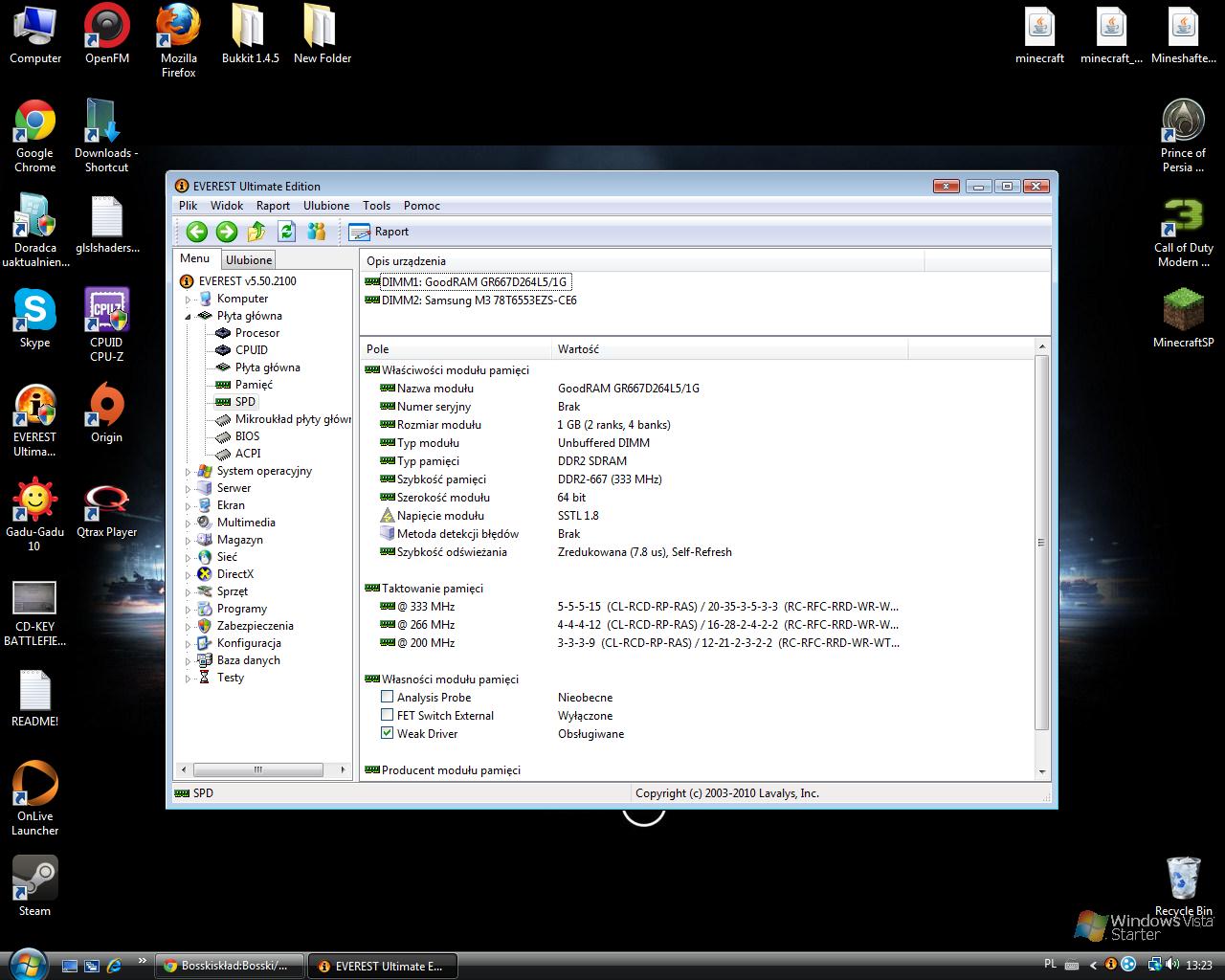Switch to the Ulubione tab in left panel
This screenshot has width=1225, height=980.
tap(249, 259)
